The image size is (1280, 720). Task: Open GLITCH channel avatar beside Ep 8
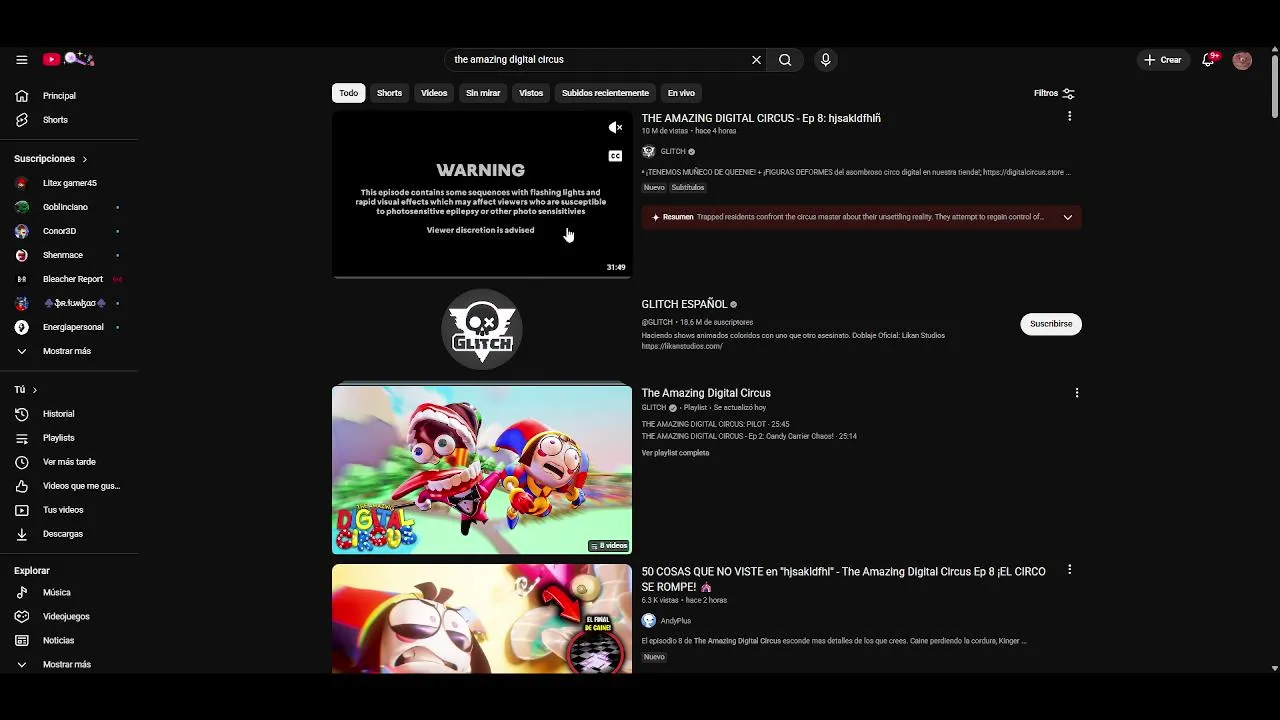coord(648,152)
